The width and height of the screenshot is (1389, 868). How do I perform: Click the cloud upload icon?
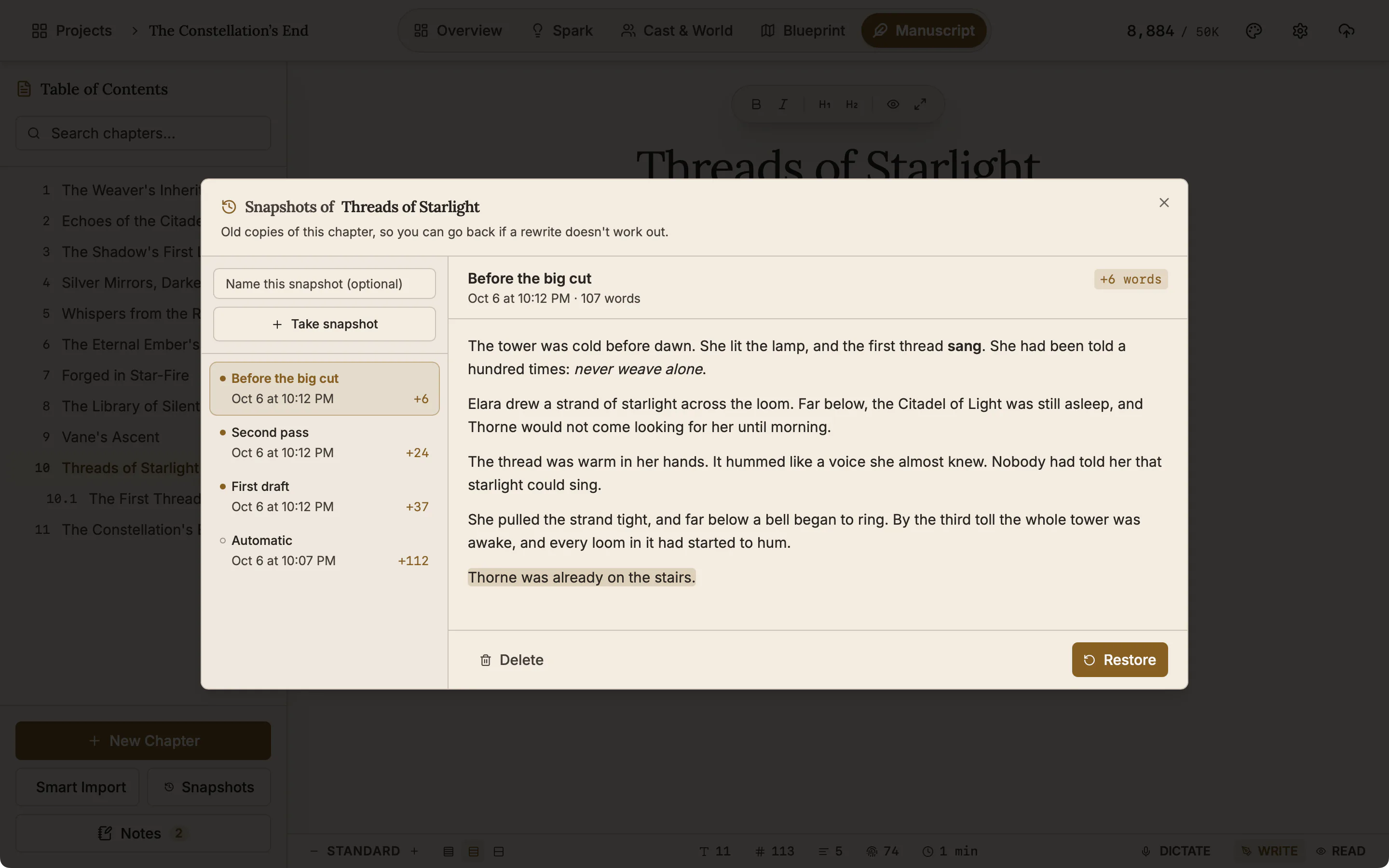[x=1347, y=30]
